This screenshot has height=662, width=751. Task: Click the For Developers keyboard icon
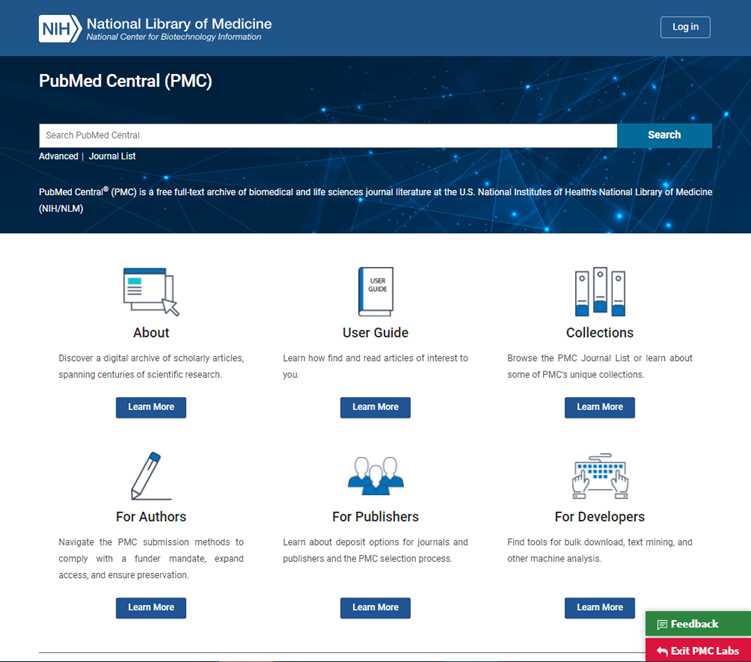click(600, 476)
